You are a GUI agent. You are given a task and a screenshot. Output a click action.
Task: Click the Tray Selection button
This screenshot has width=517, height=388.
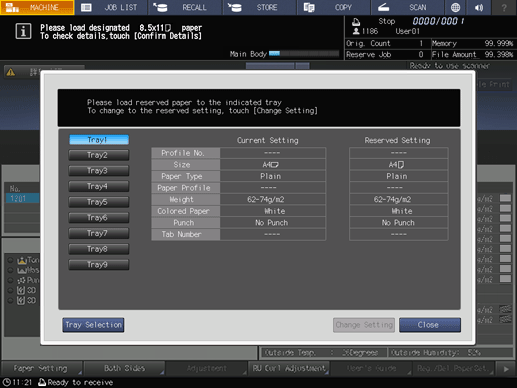click(93, 325)
